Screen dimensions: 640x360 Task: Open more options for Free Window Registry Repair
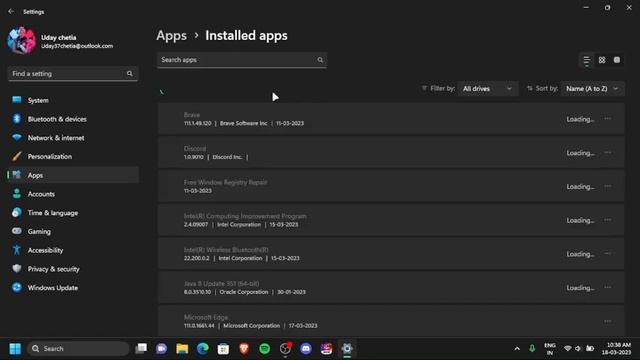click(x=608, y=186)
